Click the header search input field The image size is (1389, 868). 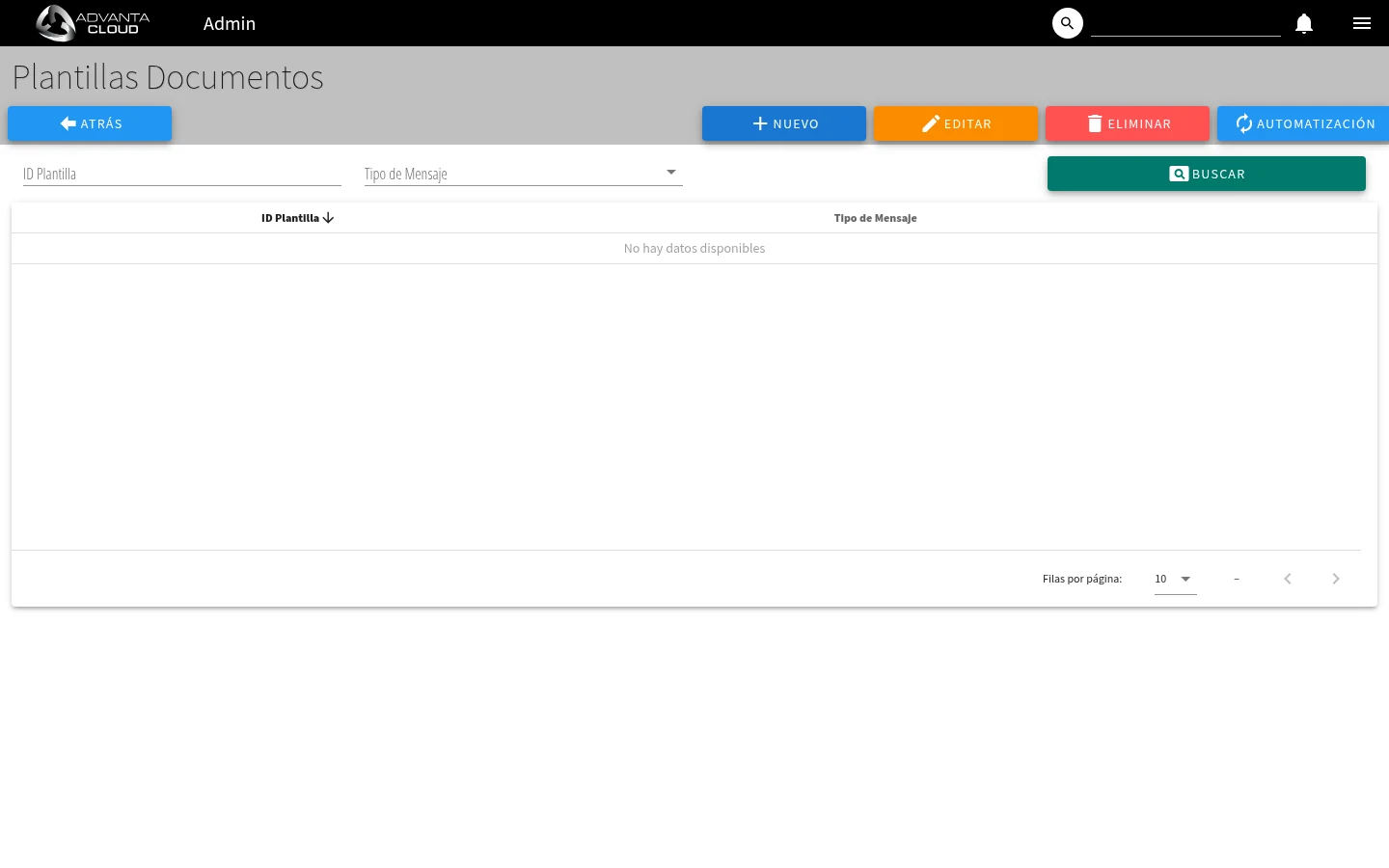pos(1185,24)
